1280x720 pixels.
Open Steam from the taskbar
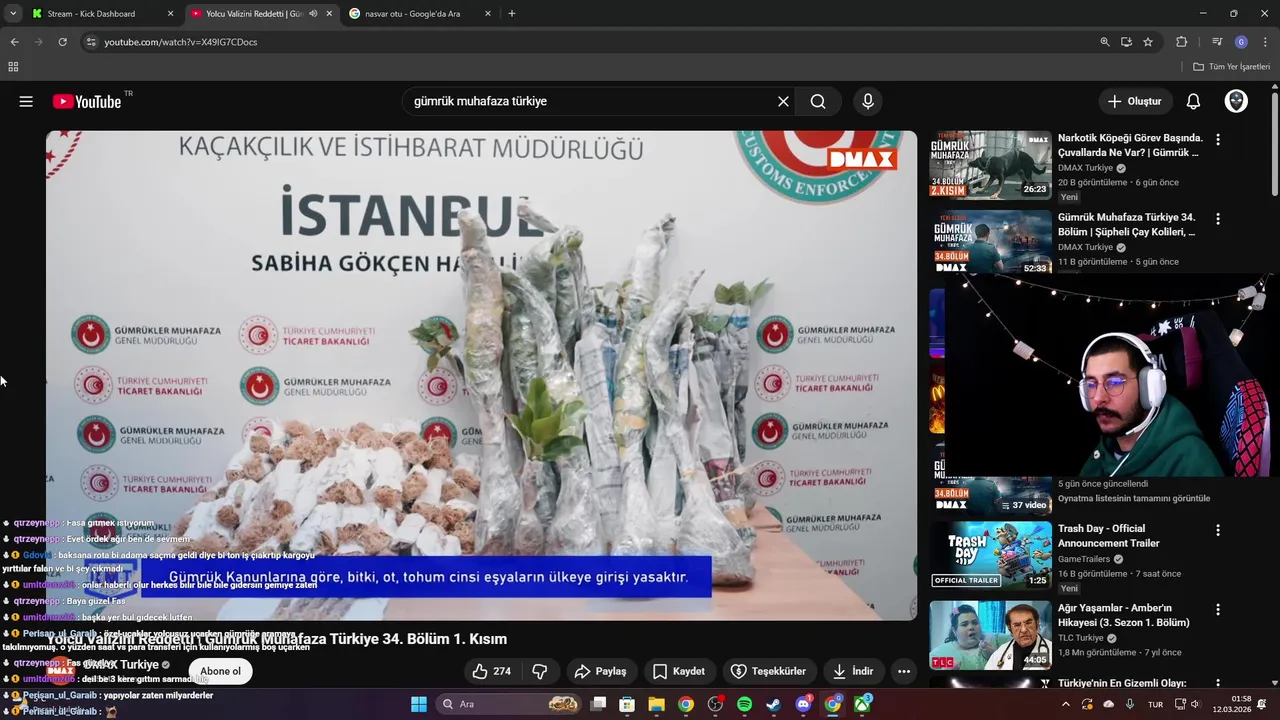[773, 704]
